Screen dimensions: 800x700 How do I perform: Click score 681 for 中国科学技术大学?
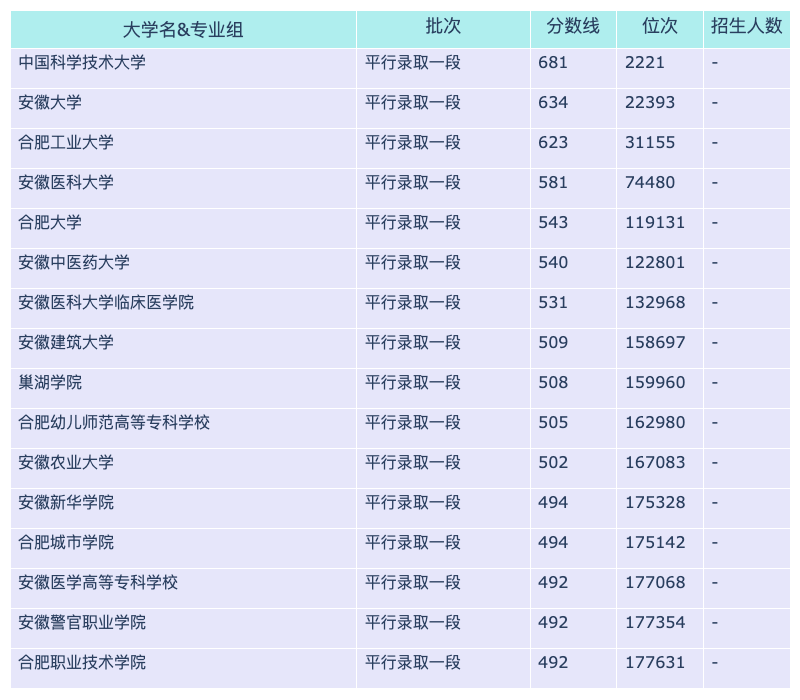tap(553, 62)
